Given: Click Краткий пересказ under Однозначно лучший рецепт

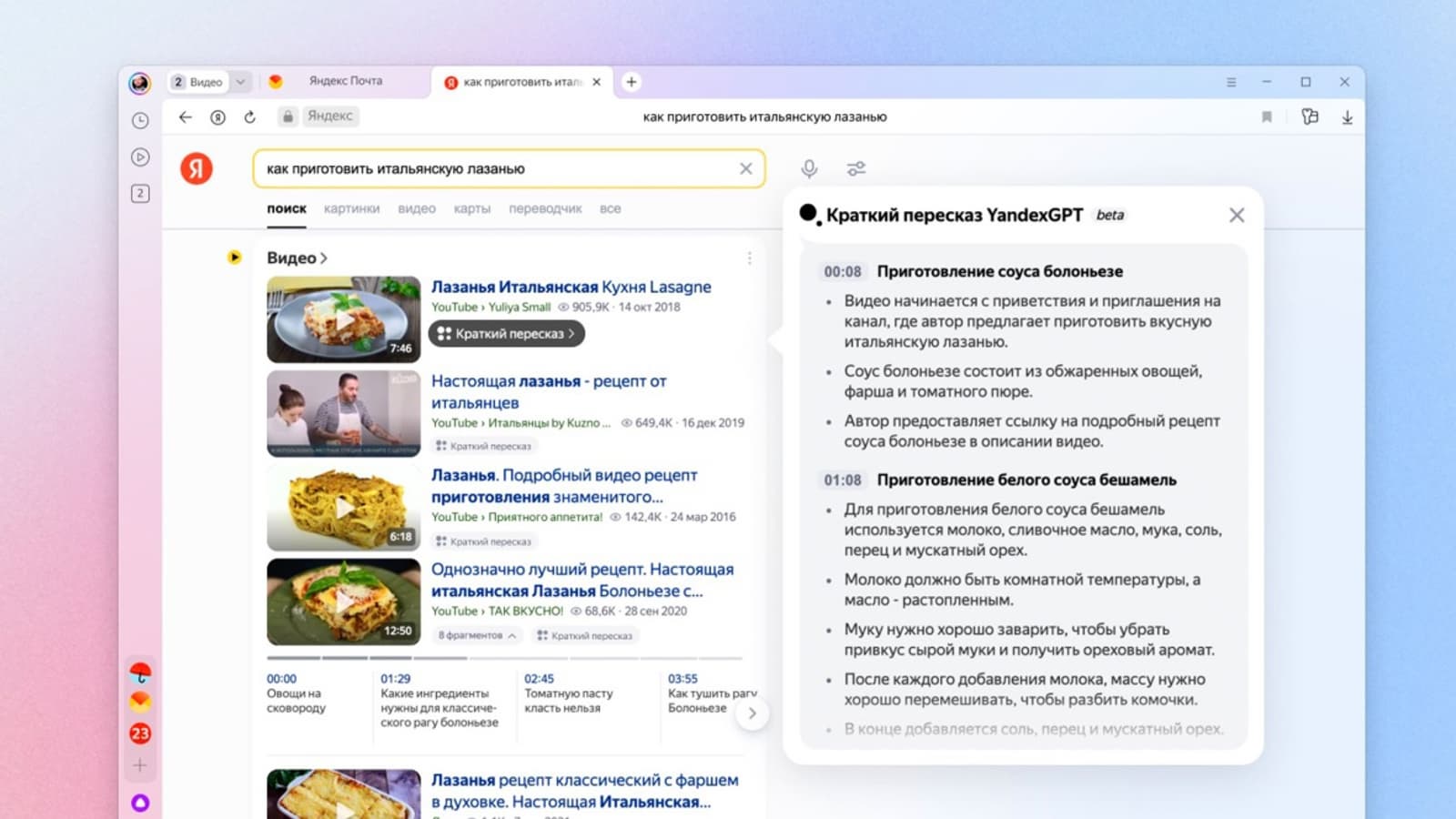Looking at the screenshot, I should click(x=584, y=635).
